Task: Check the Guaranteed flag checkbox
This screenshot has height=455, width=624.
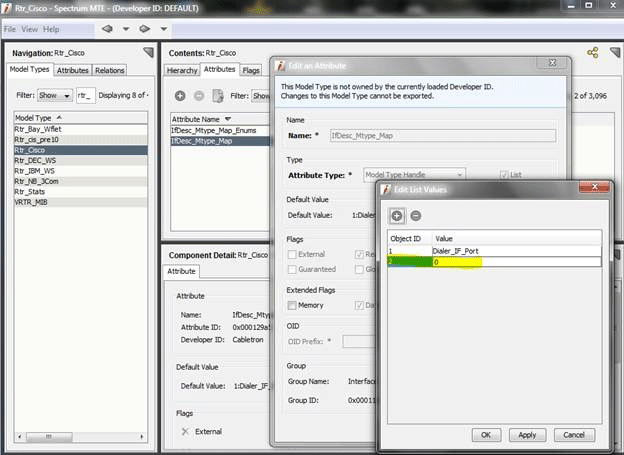Action: 293,269
